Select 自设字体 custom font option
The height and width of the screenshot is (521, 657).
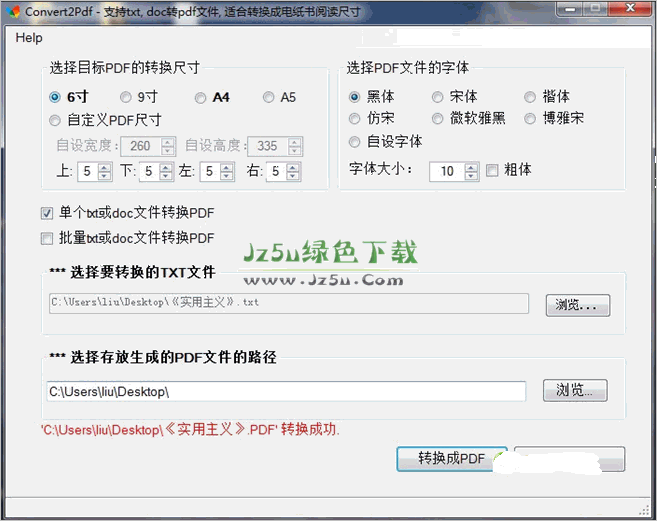(354, 142)
